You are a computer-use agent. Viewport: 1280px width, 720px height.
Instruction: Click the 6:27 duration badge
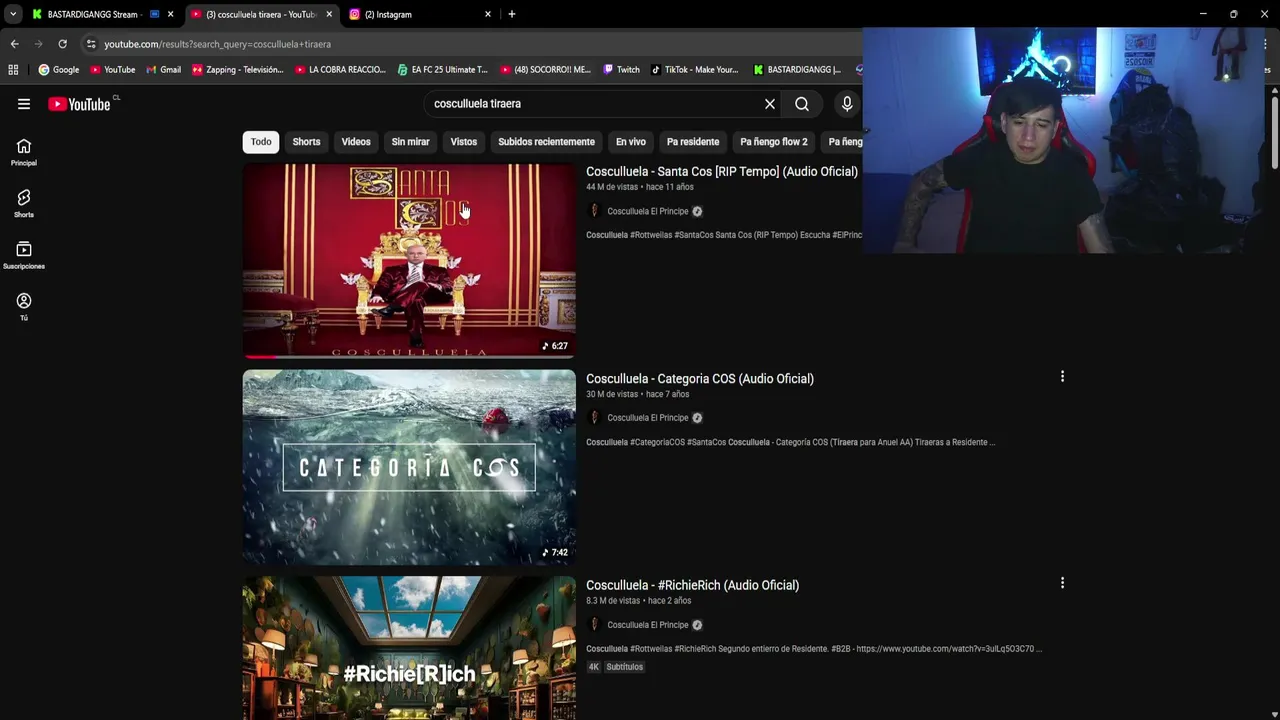pyautogui.click(x=554, y=346)
